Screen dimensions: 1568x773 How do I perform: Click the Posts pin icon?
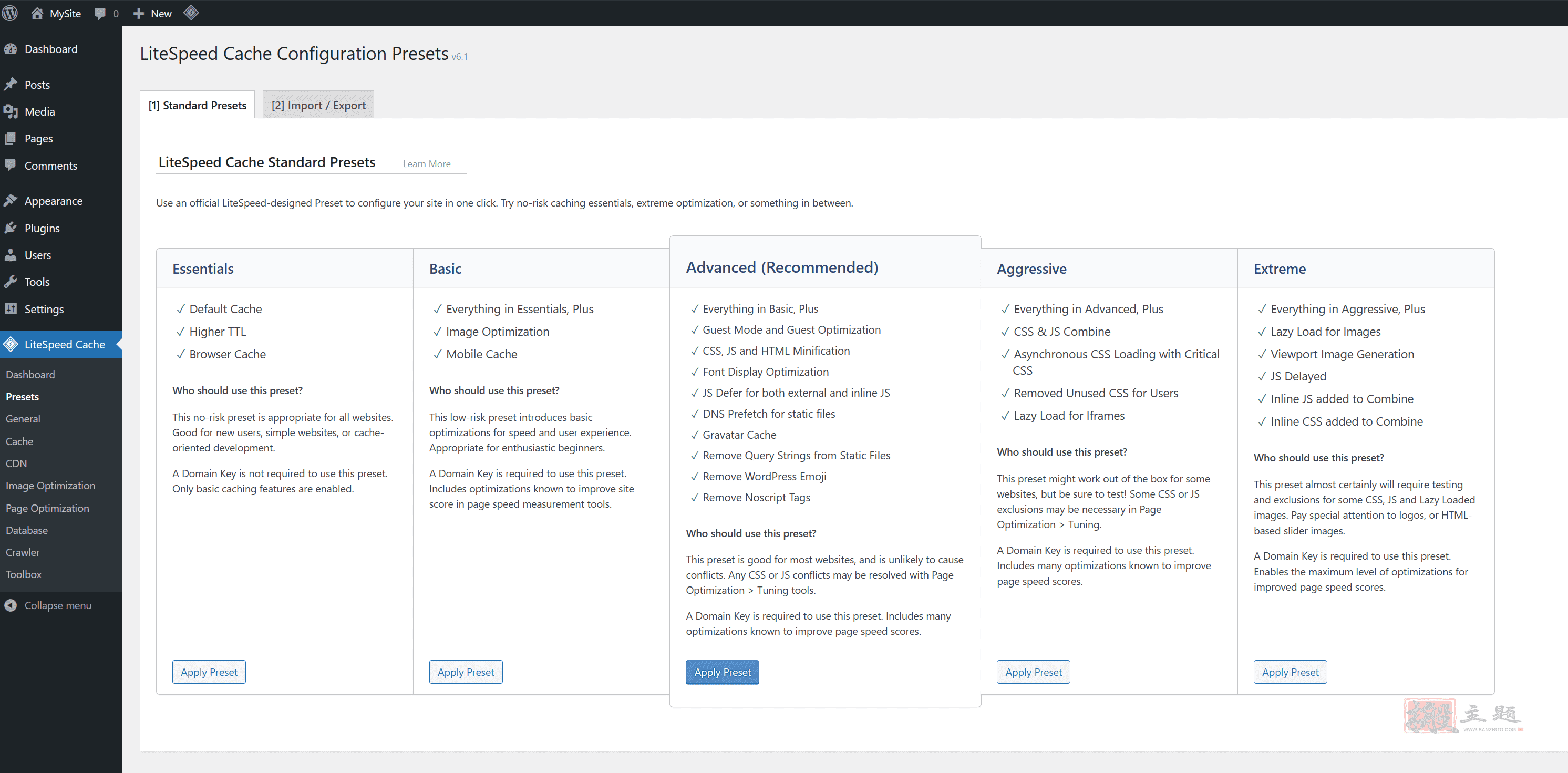click(x=11, y=85)
